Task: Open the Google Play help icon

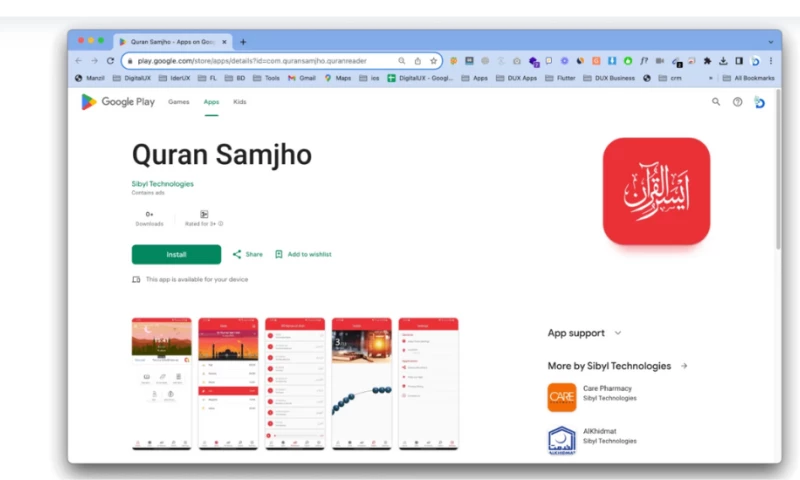Action: 737,102
